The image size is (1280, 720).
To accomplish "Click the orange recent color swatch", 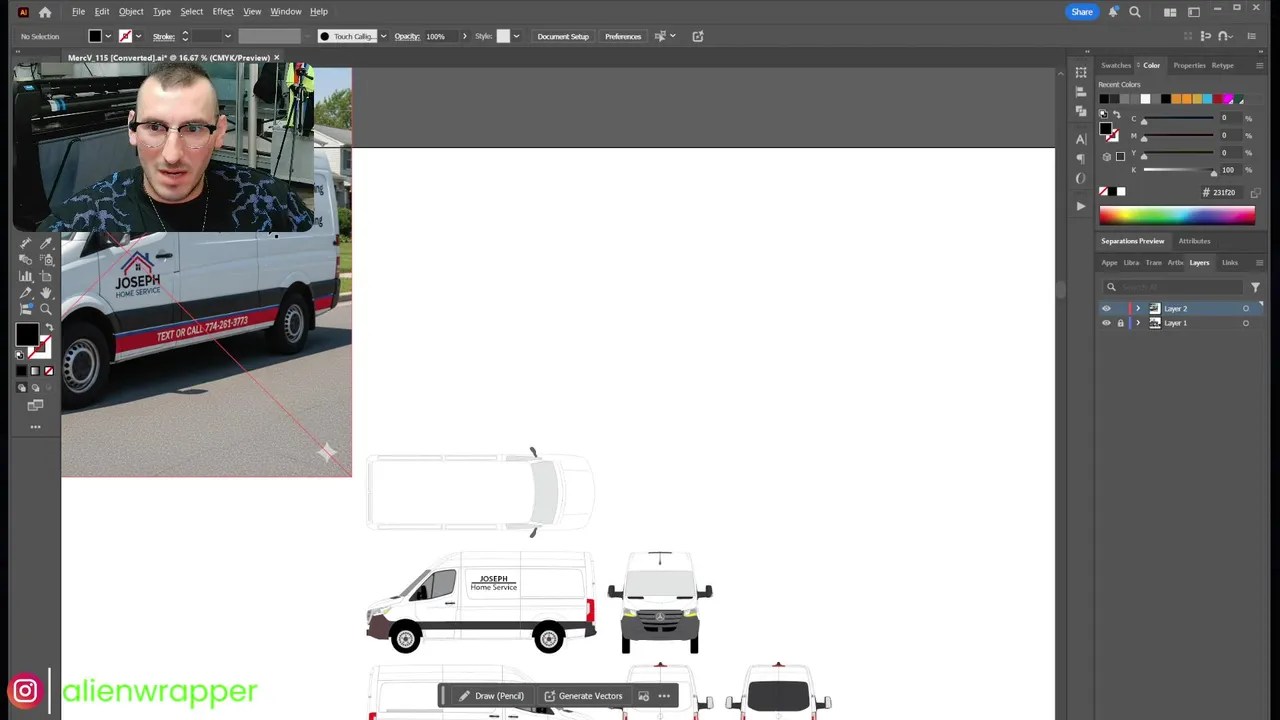I will (1176, 99).
